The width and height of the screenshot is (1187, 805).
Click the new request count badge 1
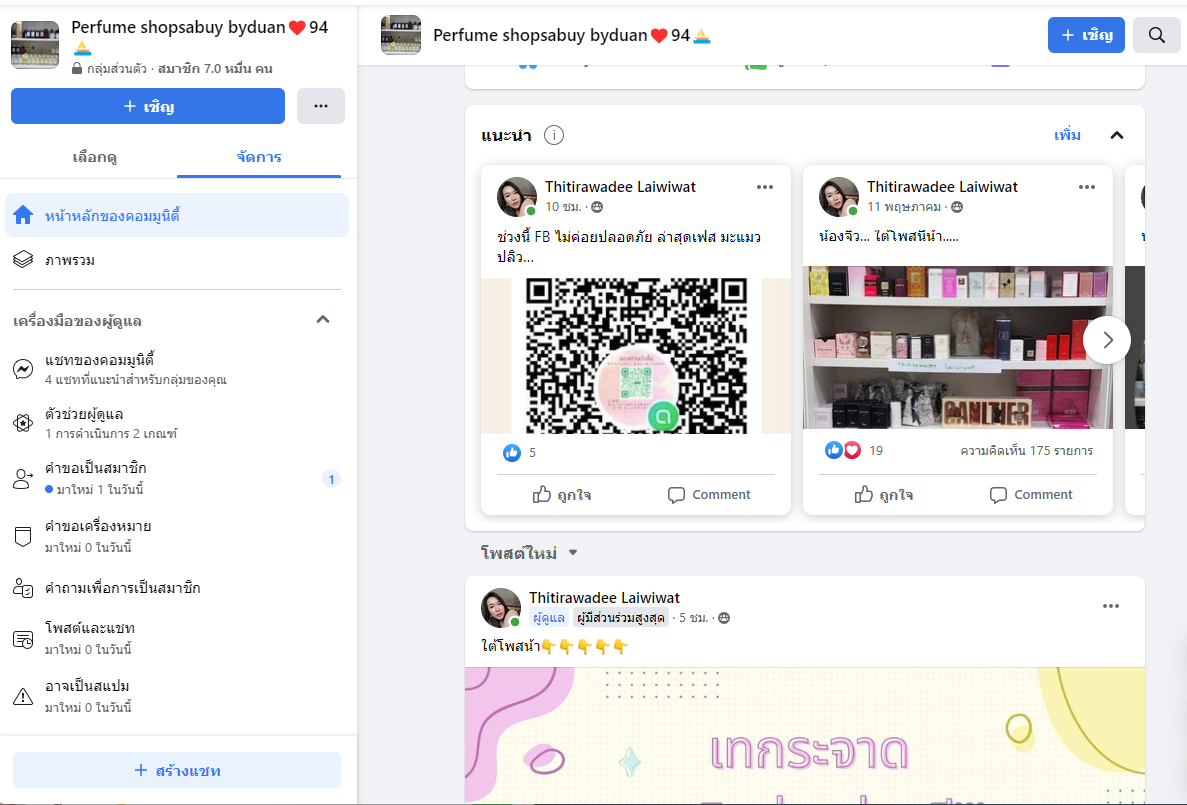click(x=331, y=479)
